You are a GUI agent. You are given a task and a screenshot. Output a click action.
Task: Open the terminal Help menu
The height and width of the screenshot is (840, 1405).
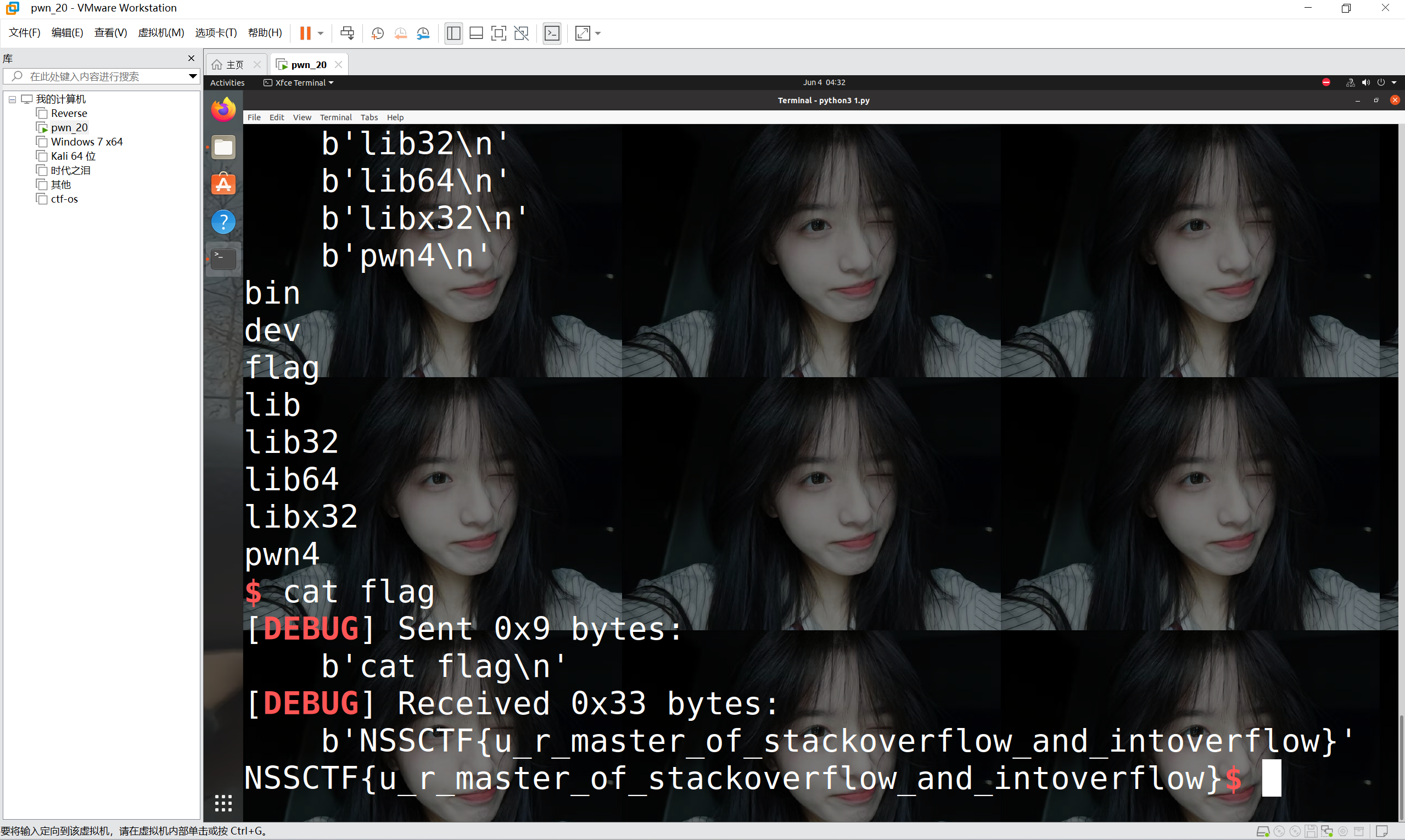tap(395, 117)
